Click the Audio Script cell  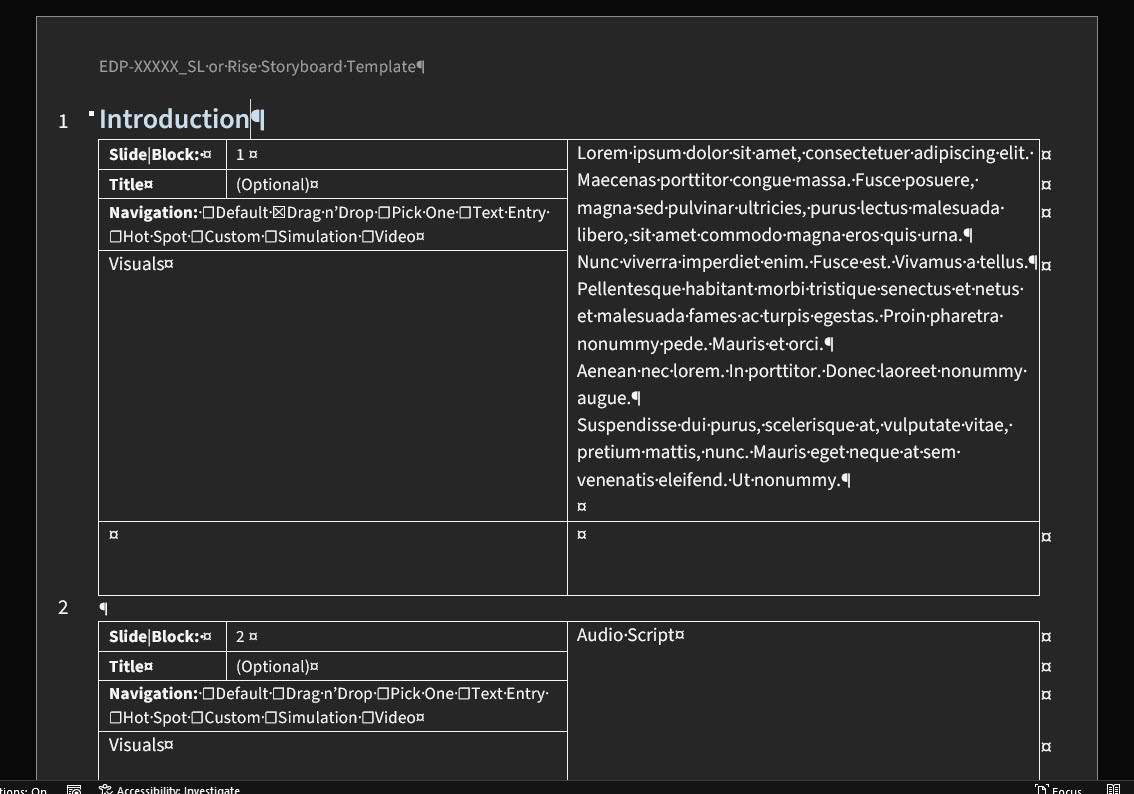point(803,701)
